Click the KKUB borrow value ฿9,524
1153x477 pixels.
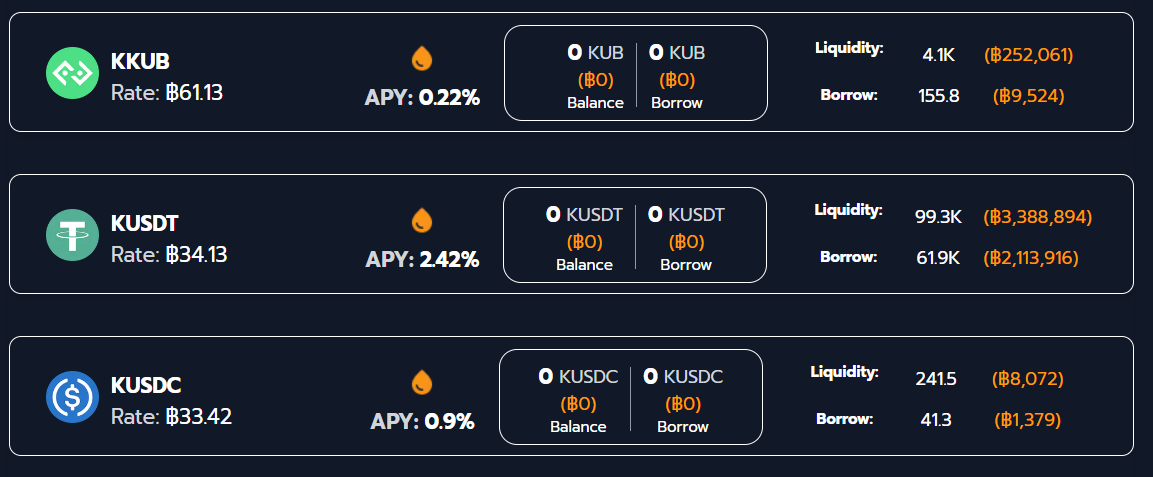1029,96
